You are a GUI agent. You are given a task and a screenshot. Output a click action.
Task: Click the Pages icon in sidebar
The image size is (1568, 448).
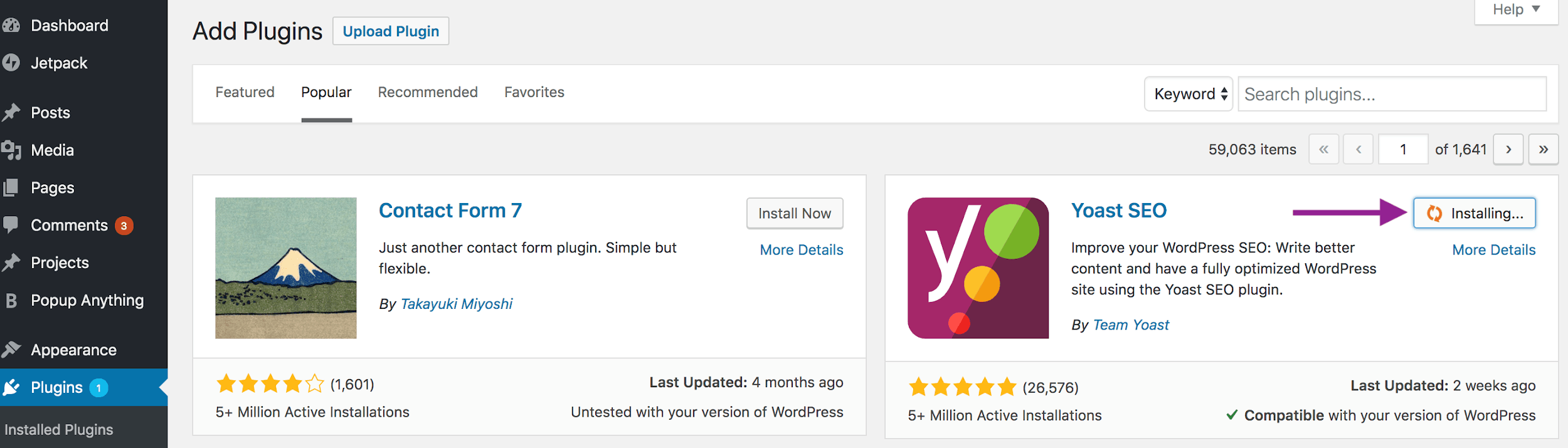(x=11, y=187)
